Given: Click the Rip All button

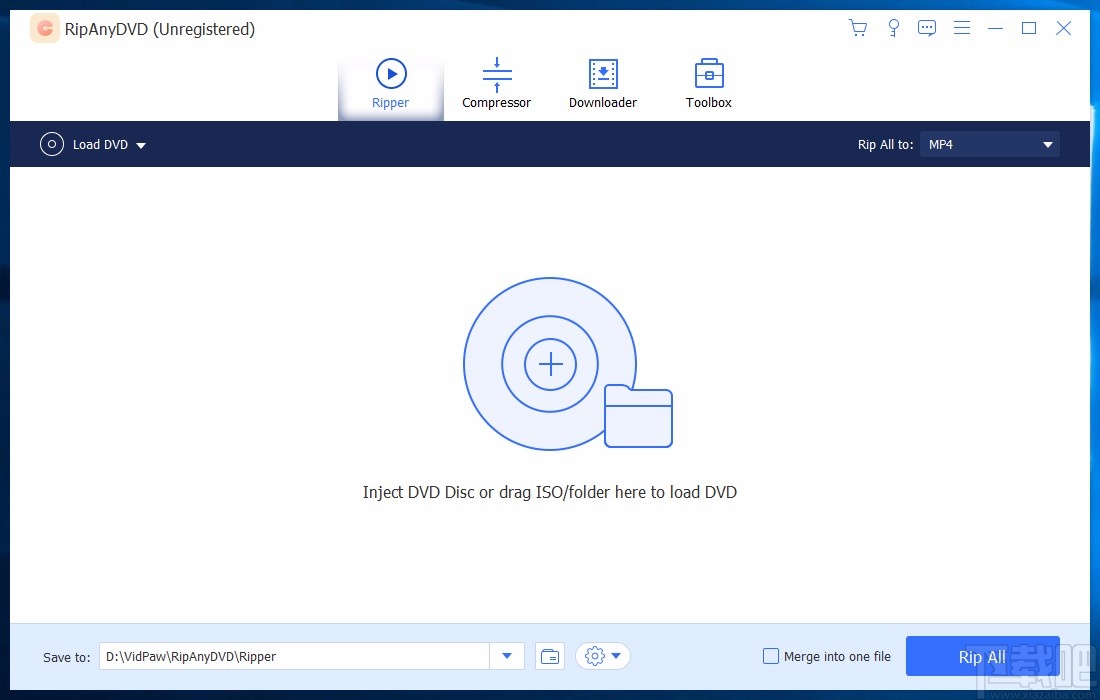Looking at the screenshot, I should point(982,657).
